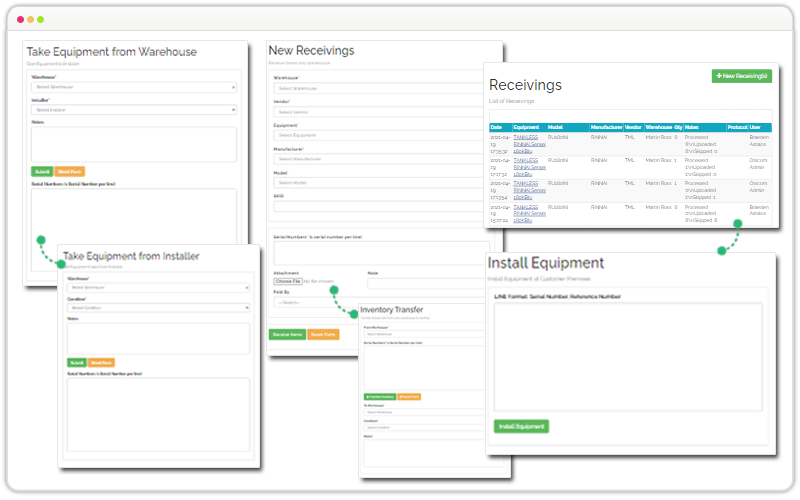800x500 pixels.
Task: Open the From Warehouse dropdown in Inventory Transfer
Action: coord(409,333)
